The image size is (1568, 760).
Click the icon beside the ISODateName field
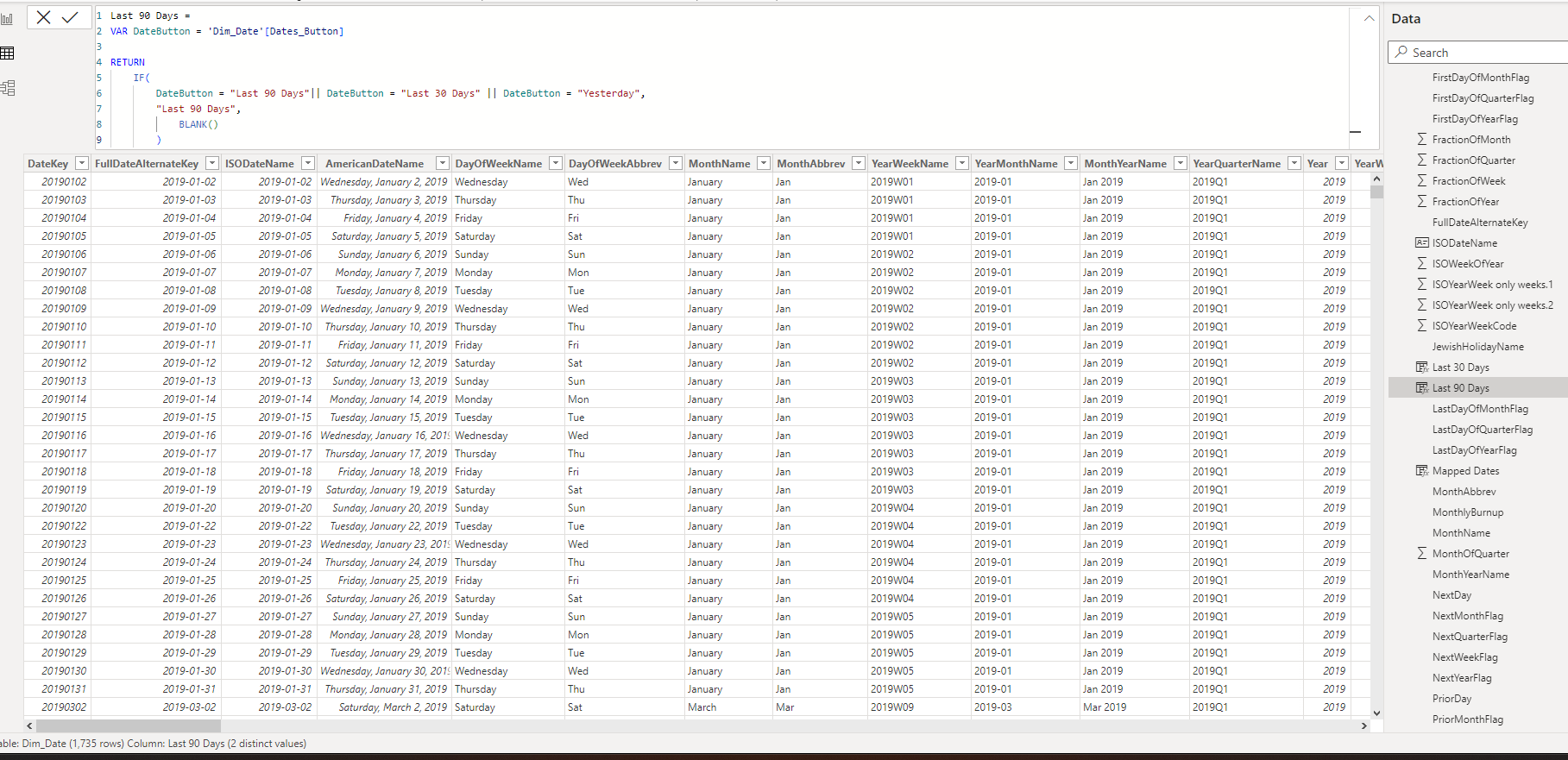(1422, 243)
